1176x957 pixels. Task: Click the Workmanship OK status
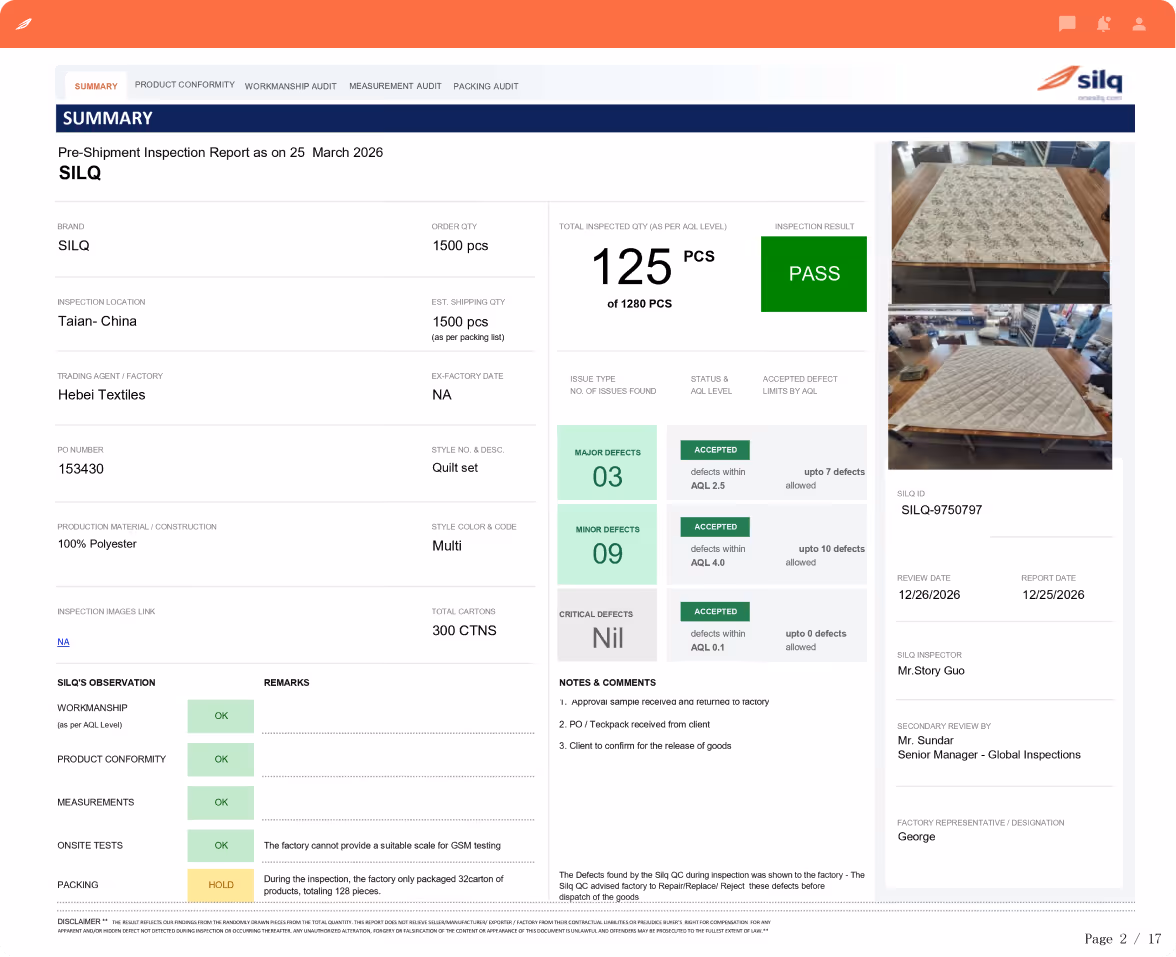coord(220,716)
